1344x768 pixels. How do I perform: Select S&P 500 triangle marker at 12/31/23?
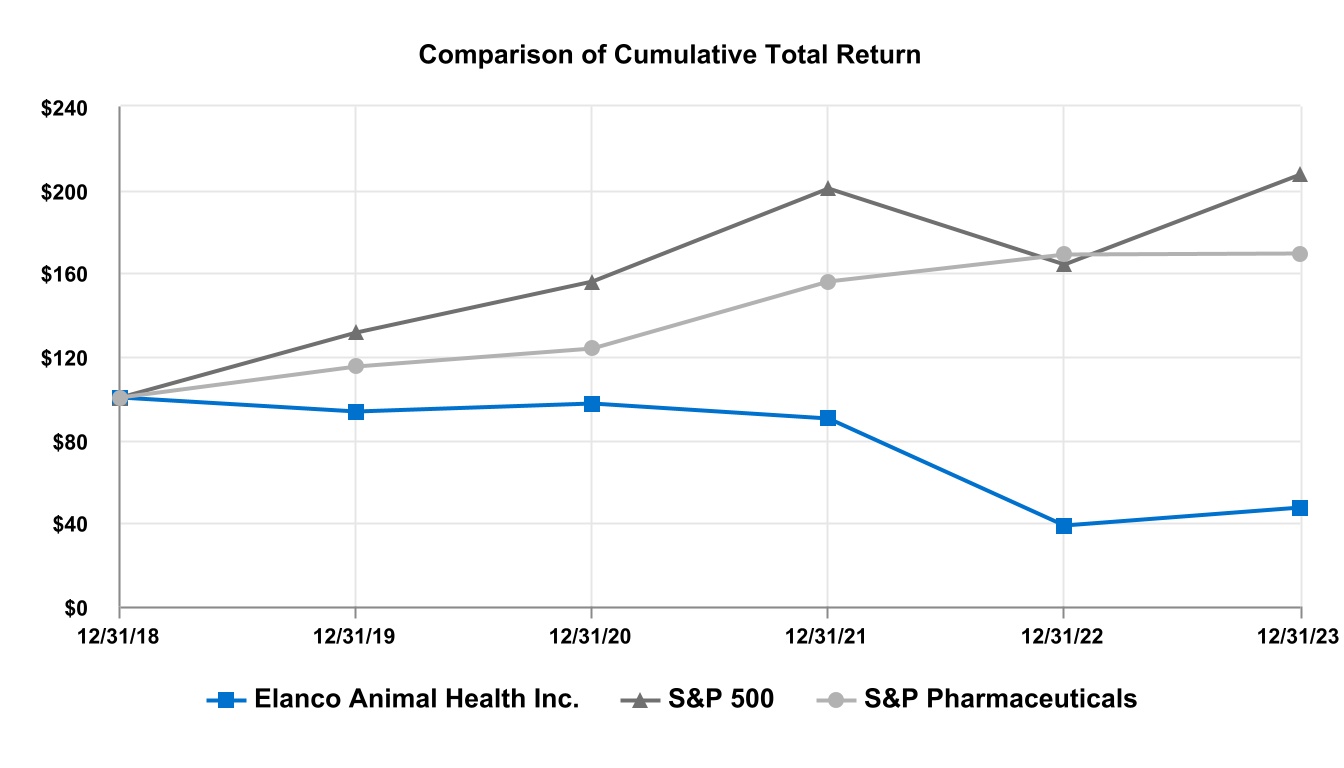click(1300, 174)
